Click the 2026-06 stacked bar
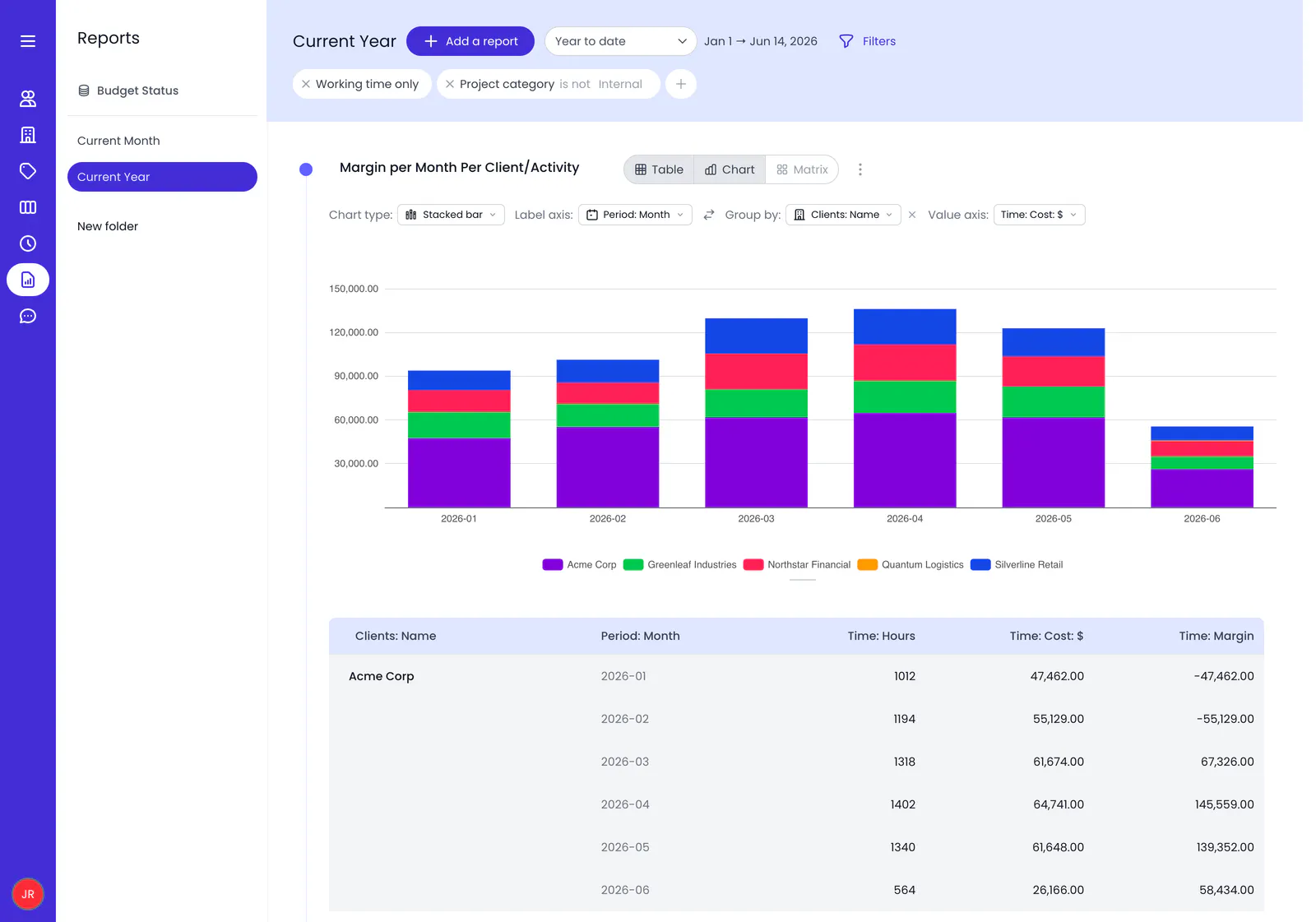1316x922 pixels. [x=1202, y=467]
